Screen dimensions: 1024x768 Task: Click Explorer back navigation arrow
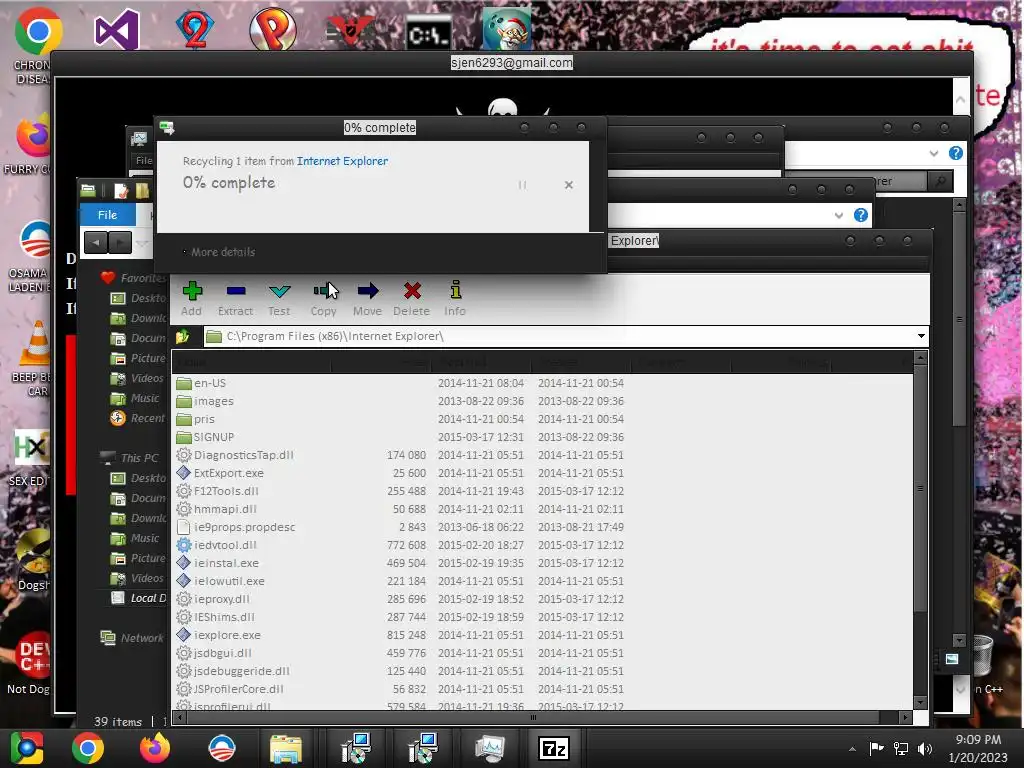coord(96,243)
